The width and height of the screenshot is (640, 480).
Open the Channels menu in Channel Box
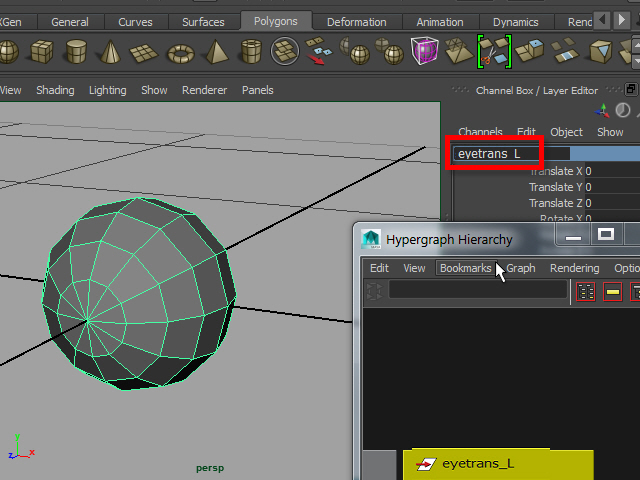[x=480, y=132]
